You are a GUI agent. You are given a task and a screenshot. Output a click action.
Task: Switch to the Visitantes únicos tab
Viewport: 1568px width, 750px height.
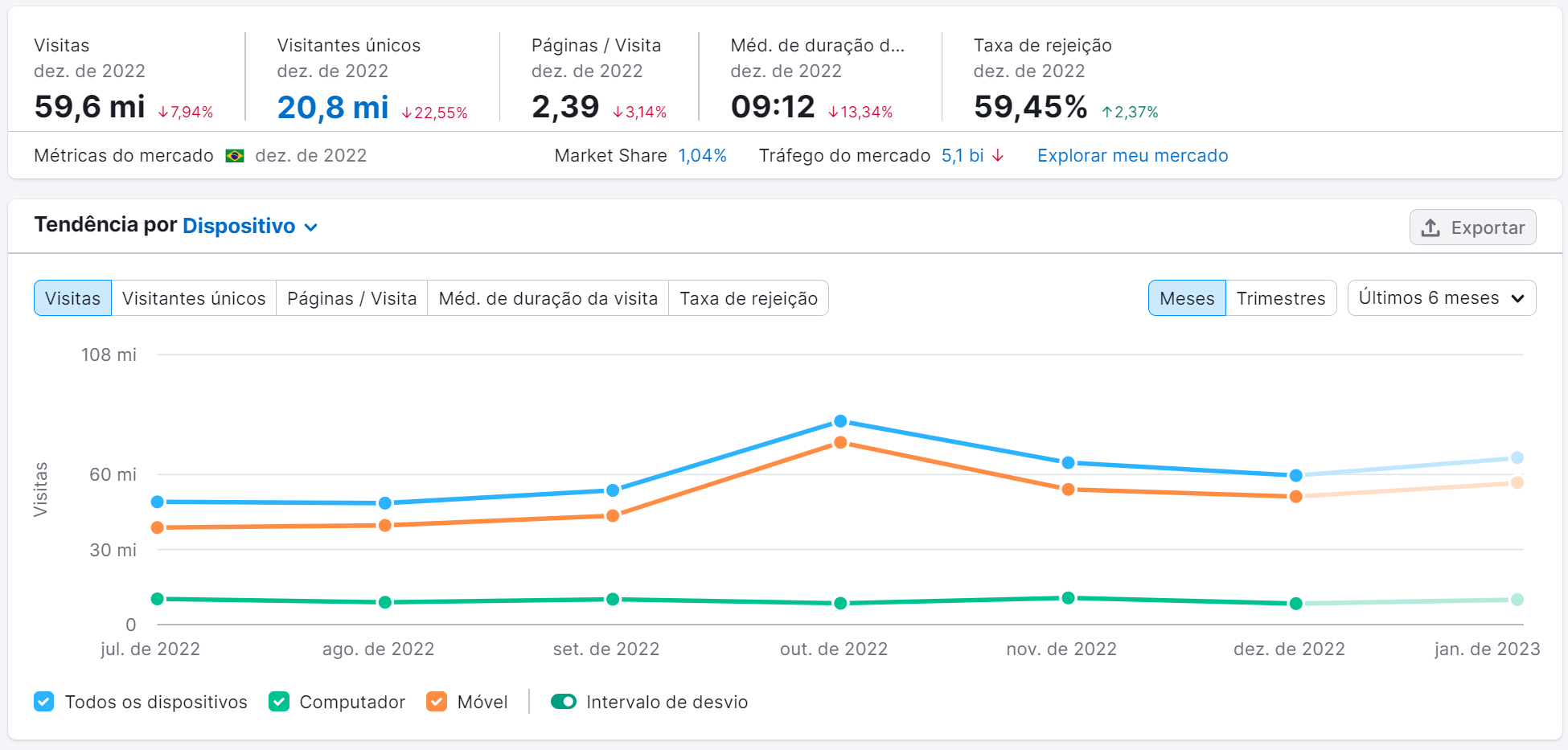(x=194, y=298)
